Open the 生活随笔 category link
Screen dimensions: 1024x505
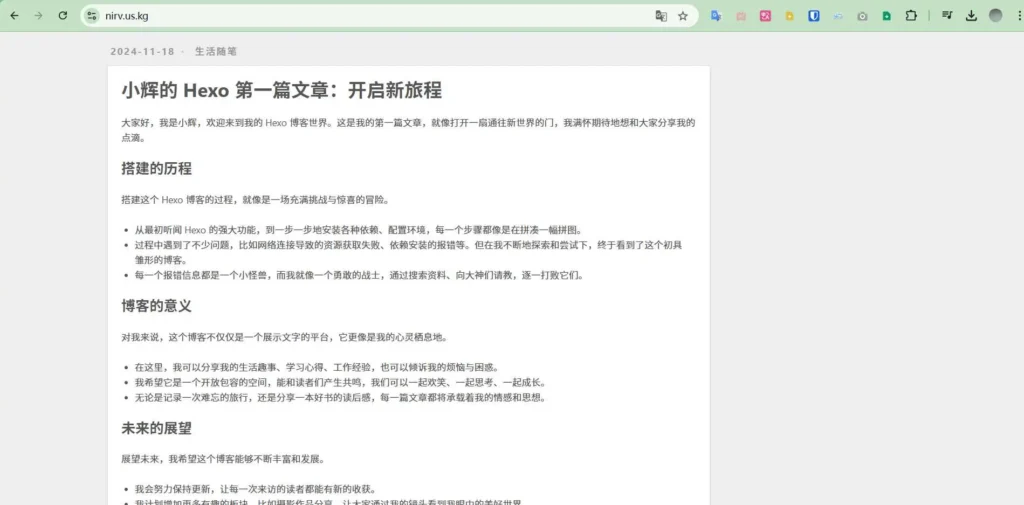pyautogui.click(x=215, y=51)
